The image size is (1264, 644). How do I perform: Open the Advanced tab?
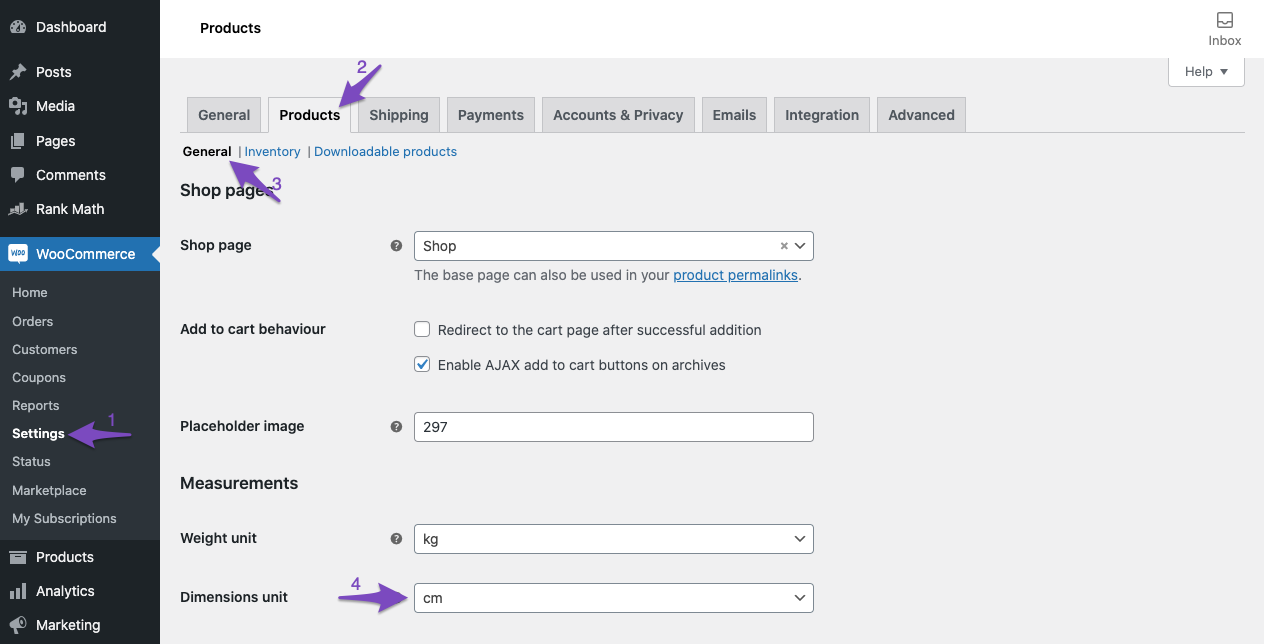point(921,115)
